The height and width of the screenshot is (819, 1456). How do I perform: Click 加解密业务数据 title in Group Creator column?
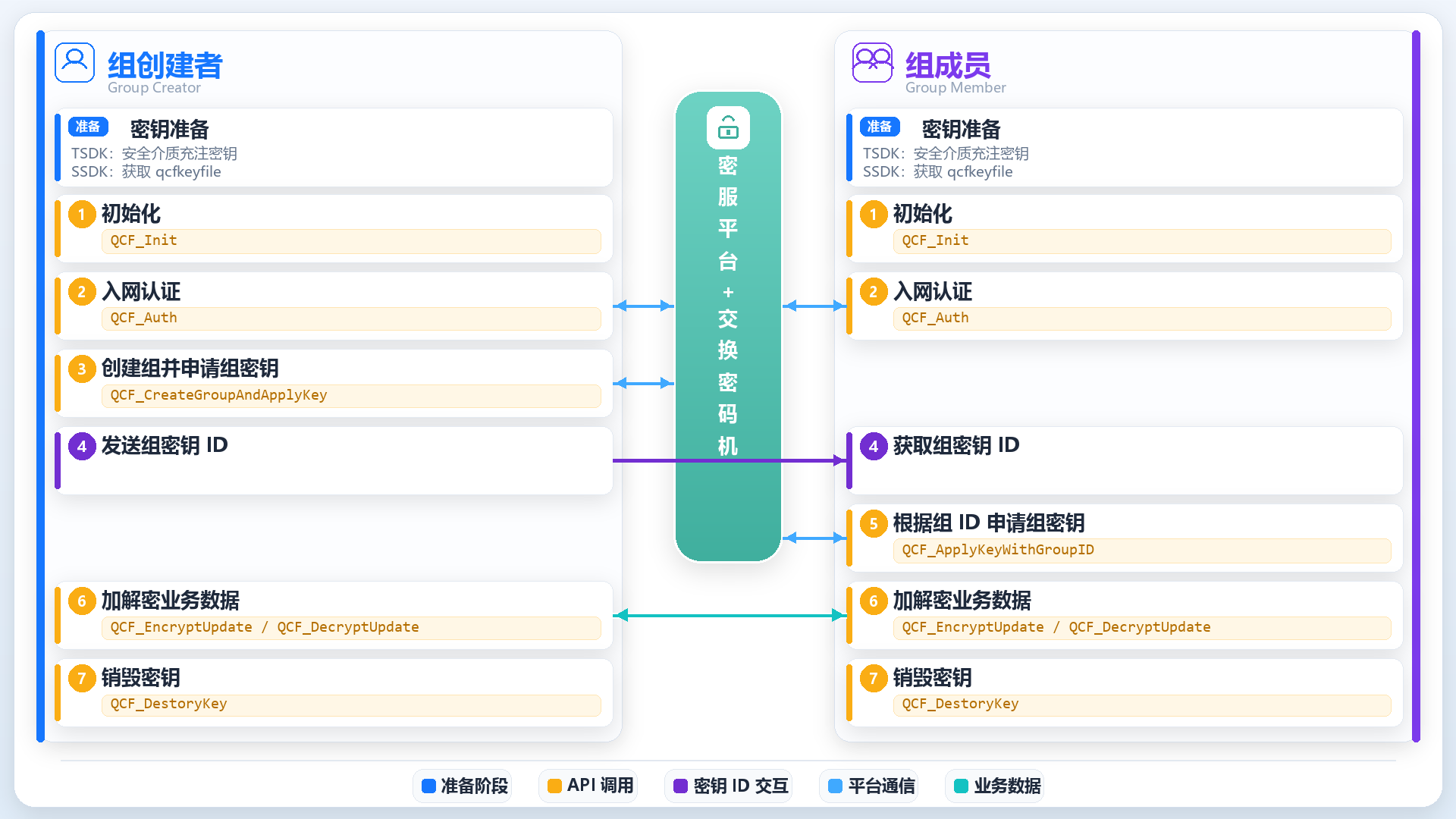(171, 600)
